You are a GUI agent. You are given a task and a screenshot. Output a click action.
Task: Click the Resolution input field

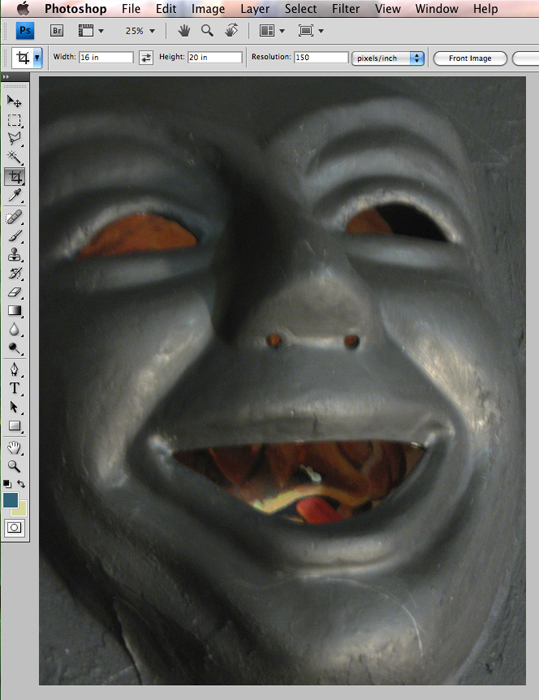(321, 57)
